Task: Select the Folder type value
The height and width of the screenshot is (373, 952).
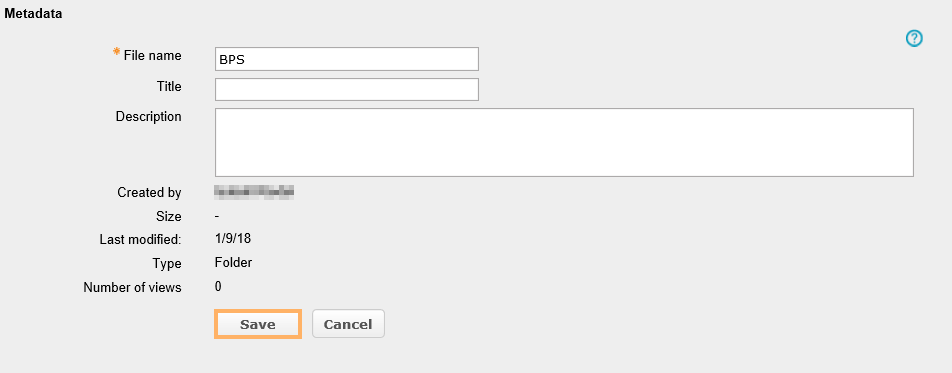Action: click(x=234, y=262)
